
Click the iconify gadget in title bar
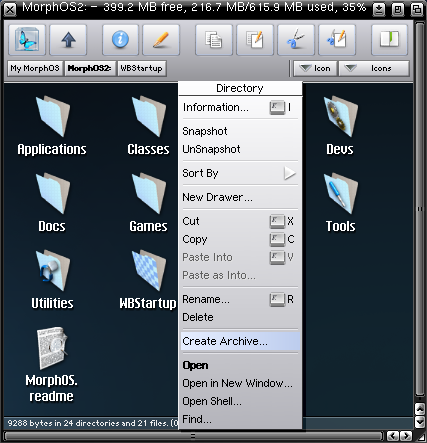[379, 9]
